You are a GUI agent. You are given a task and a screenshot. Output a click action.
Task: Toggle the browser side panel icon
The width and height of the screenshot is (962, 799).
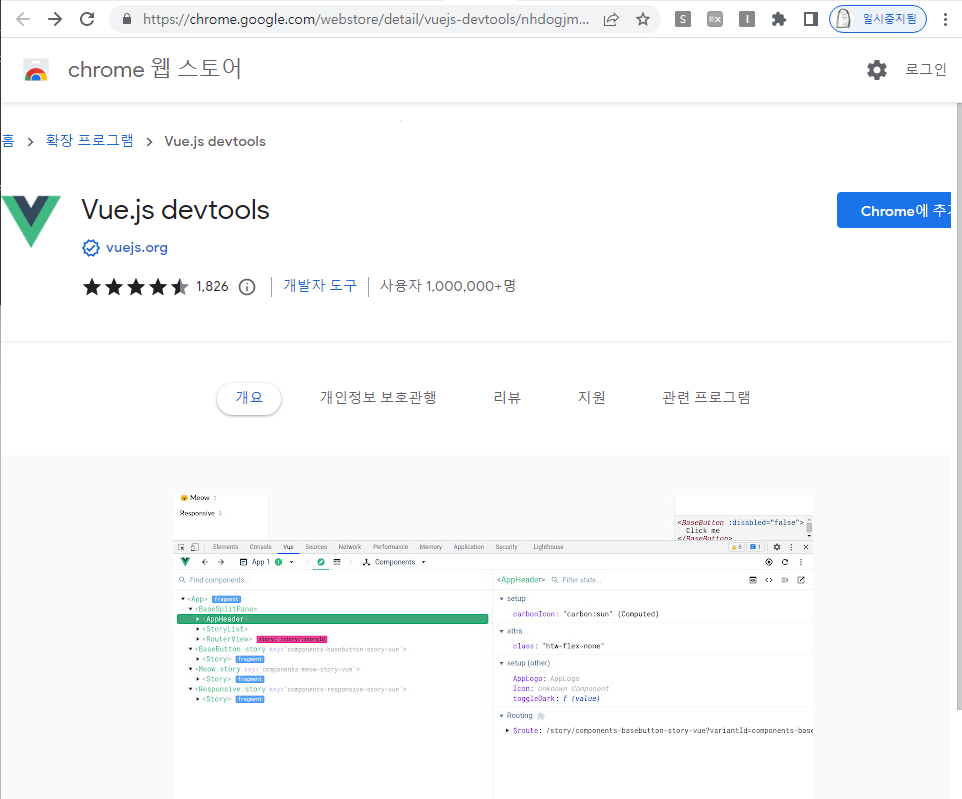coord(810,19)
